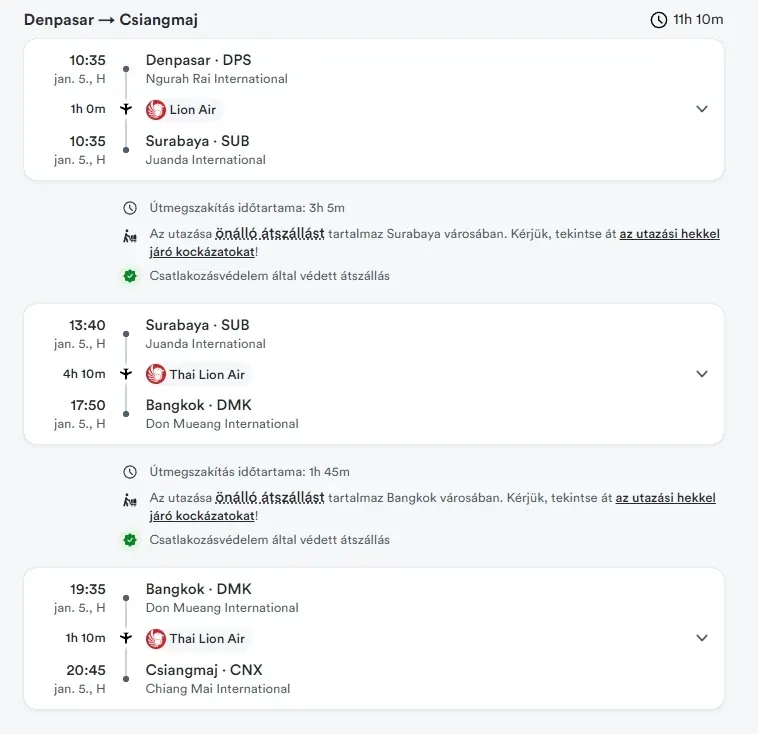Click 'önálló átszállást' term in Surabaya notice
Viewport: 758px width, 734px height.
click(269, 235)
